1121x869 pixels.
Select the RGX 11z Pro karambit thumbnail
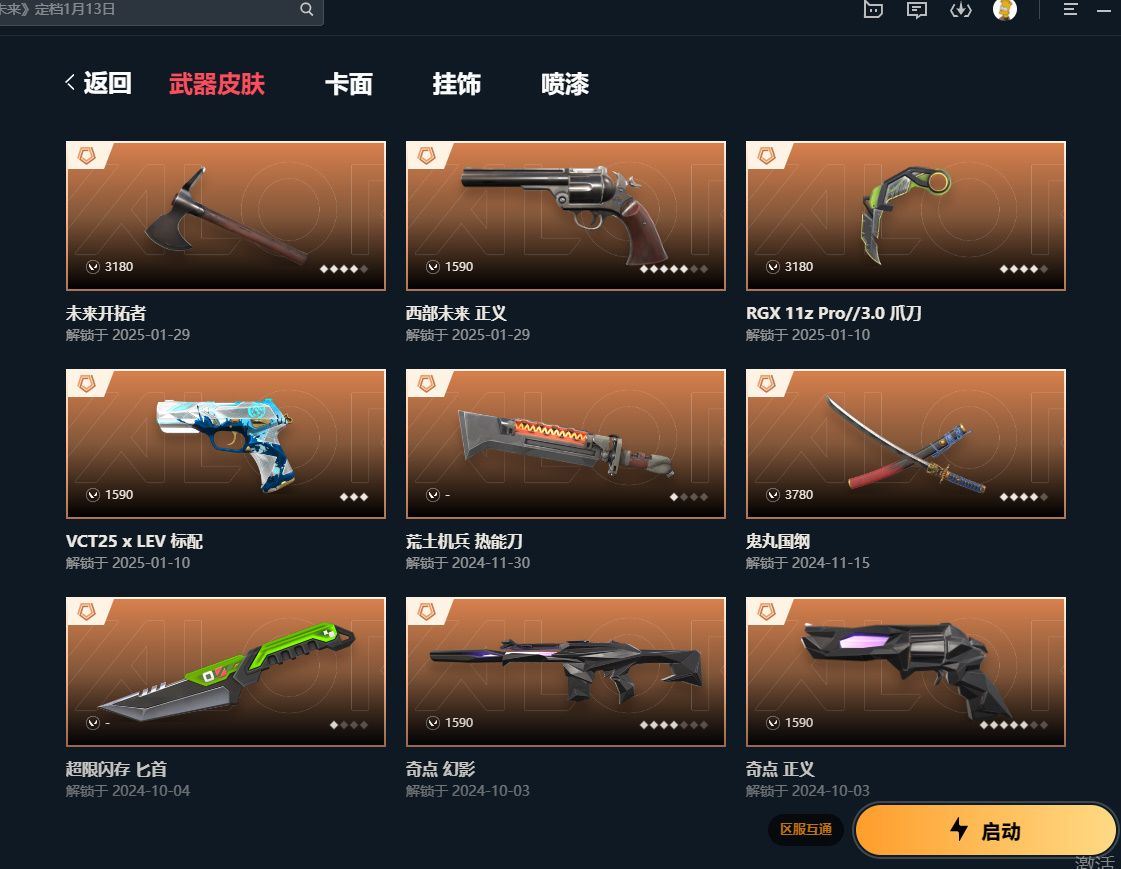906,216
